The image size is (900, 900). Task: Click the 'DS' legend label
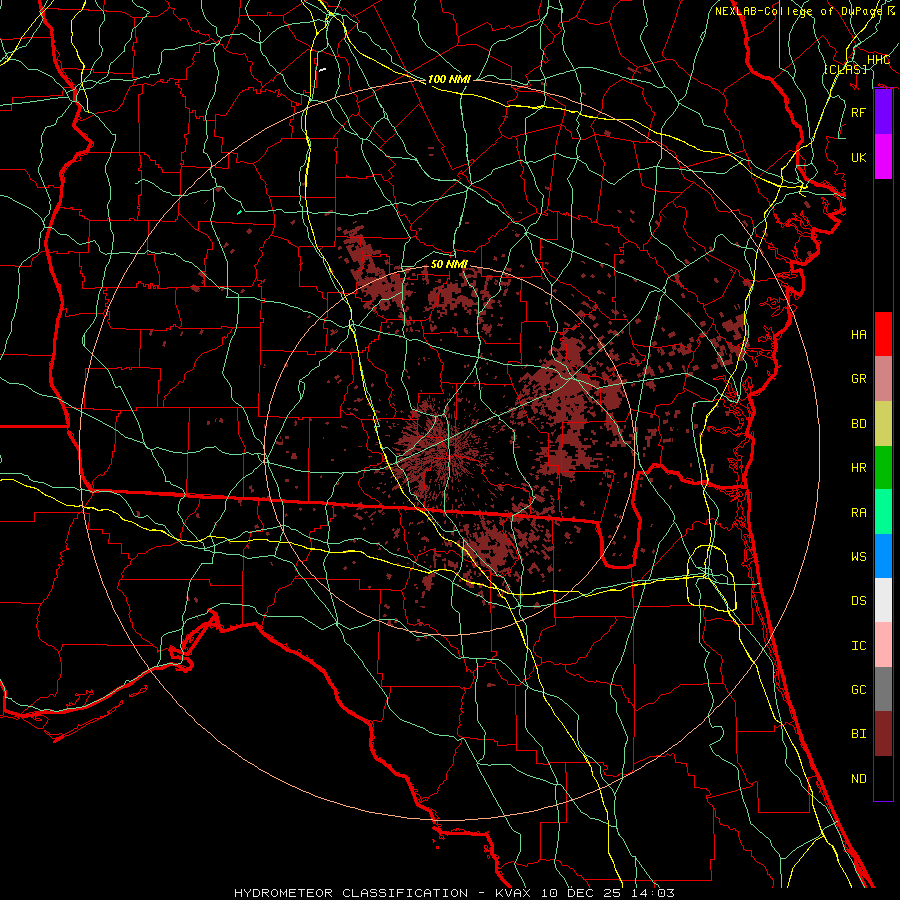coord(859,601)
